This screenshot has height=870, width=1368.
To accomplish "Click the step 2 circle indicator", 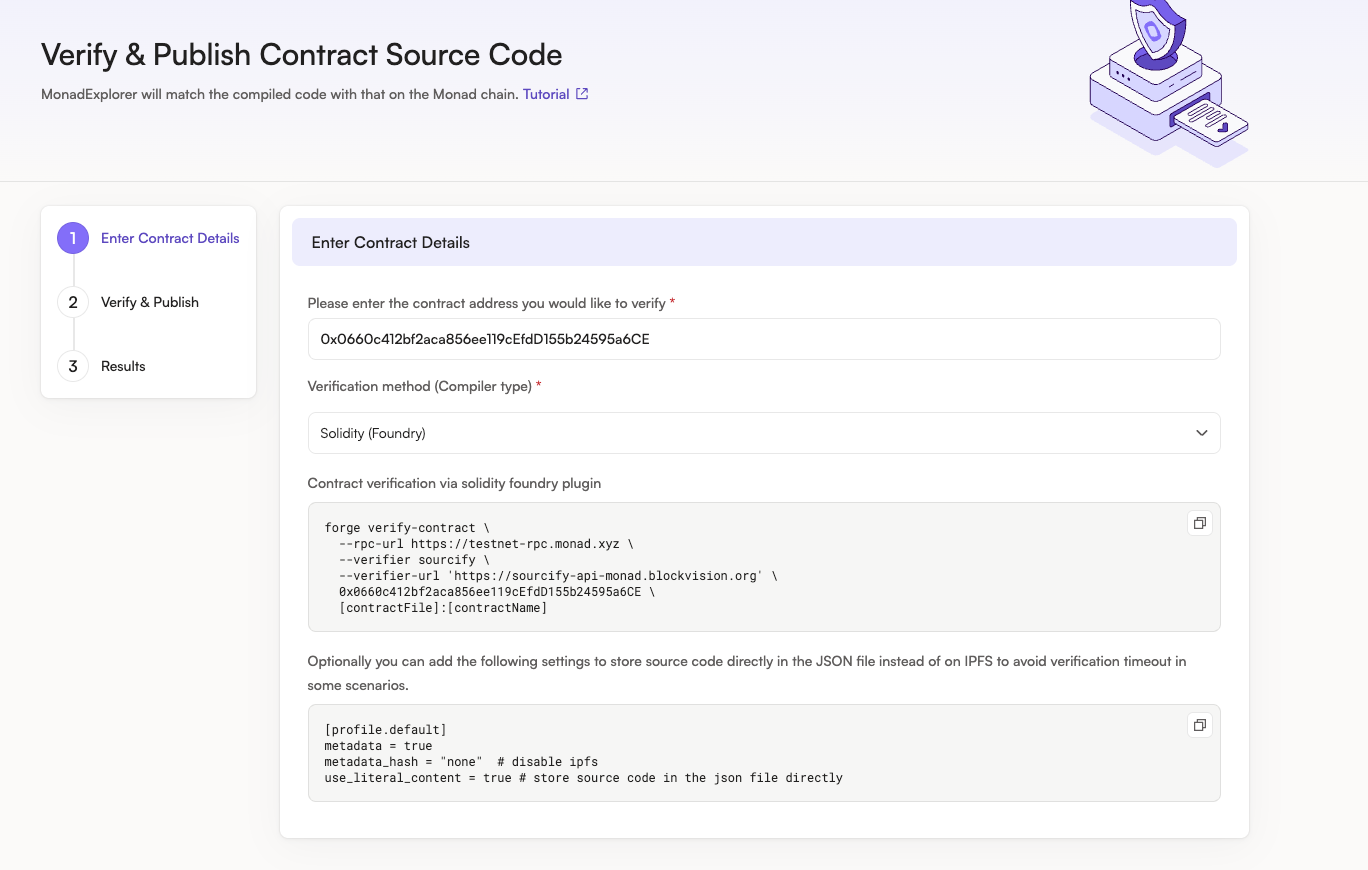I will pos(73,302).
